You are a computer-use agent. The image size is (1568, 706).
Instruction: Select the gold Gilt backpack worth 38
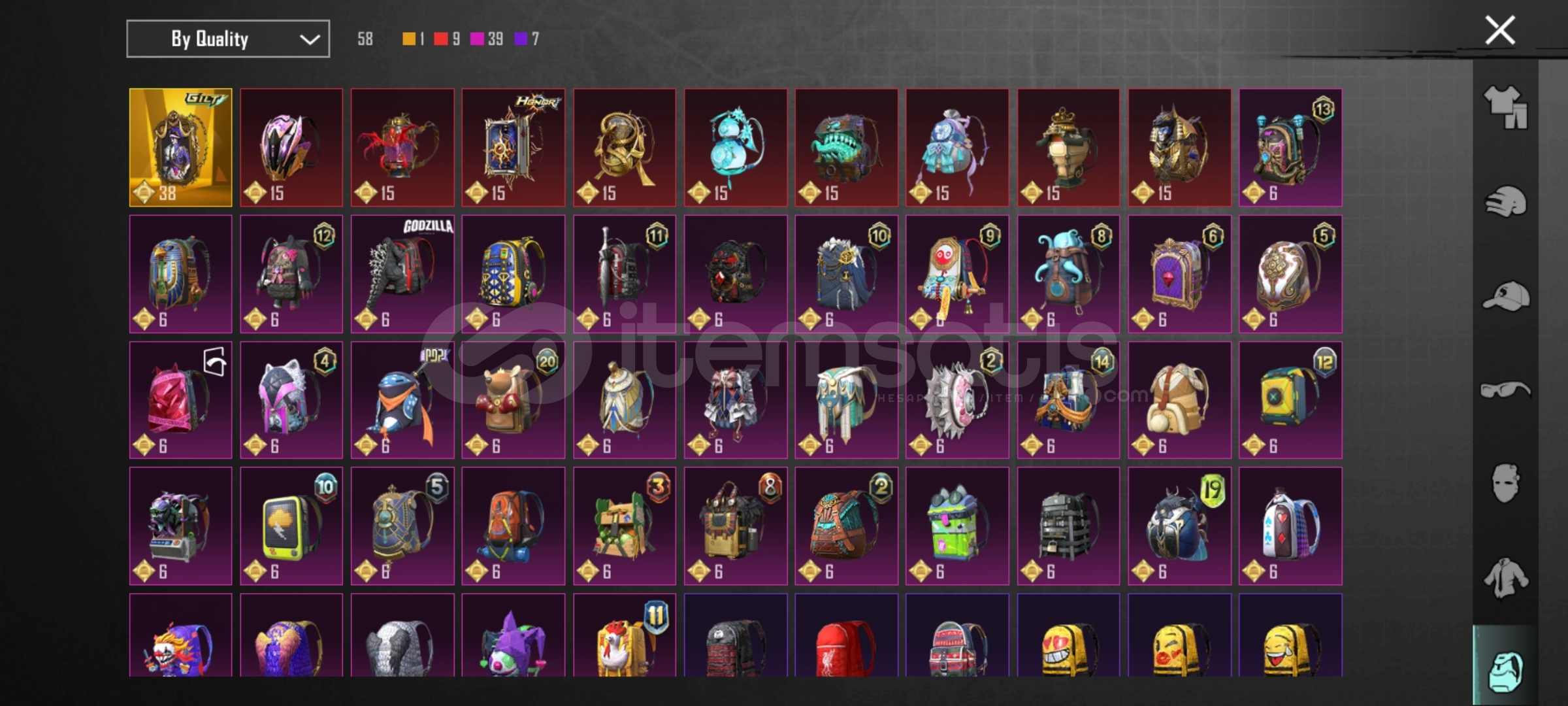pyautogui.click(x=181, y=148)
